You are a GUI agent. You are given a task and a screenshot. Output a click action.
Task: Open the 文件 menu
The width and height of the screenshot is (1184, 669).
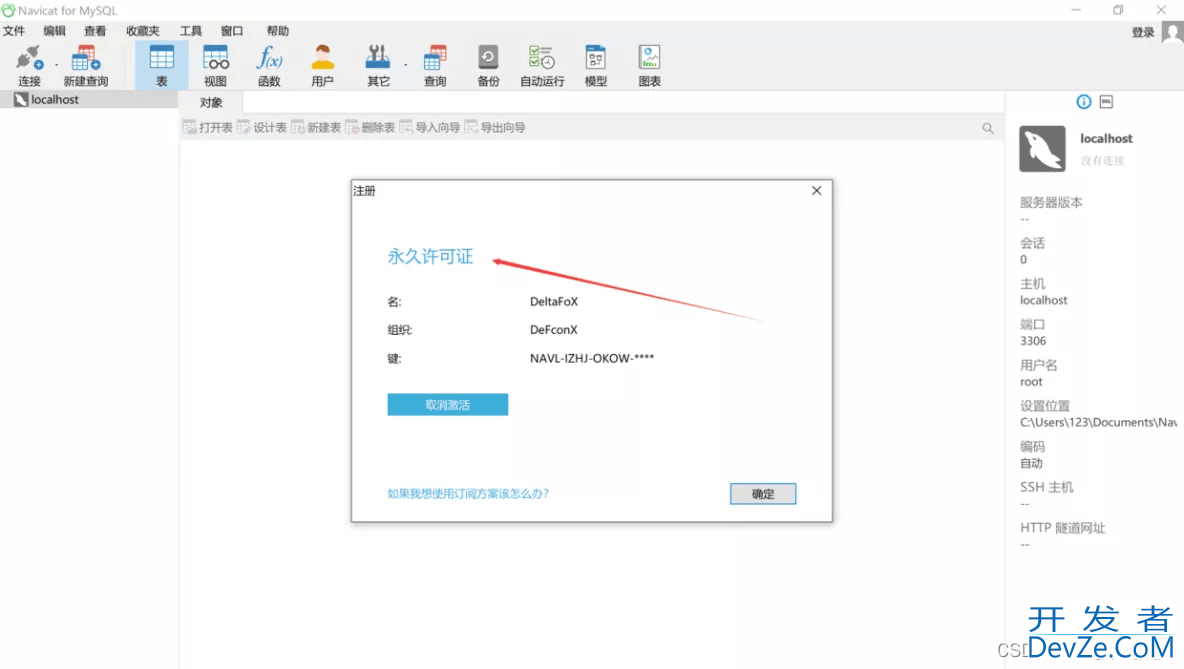[14, 31]
